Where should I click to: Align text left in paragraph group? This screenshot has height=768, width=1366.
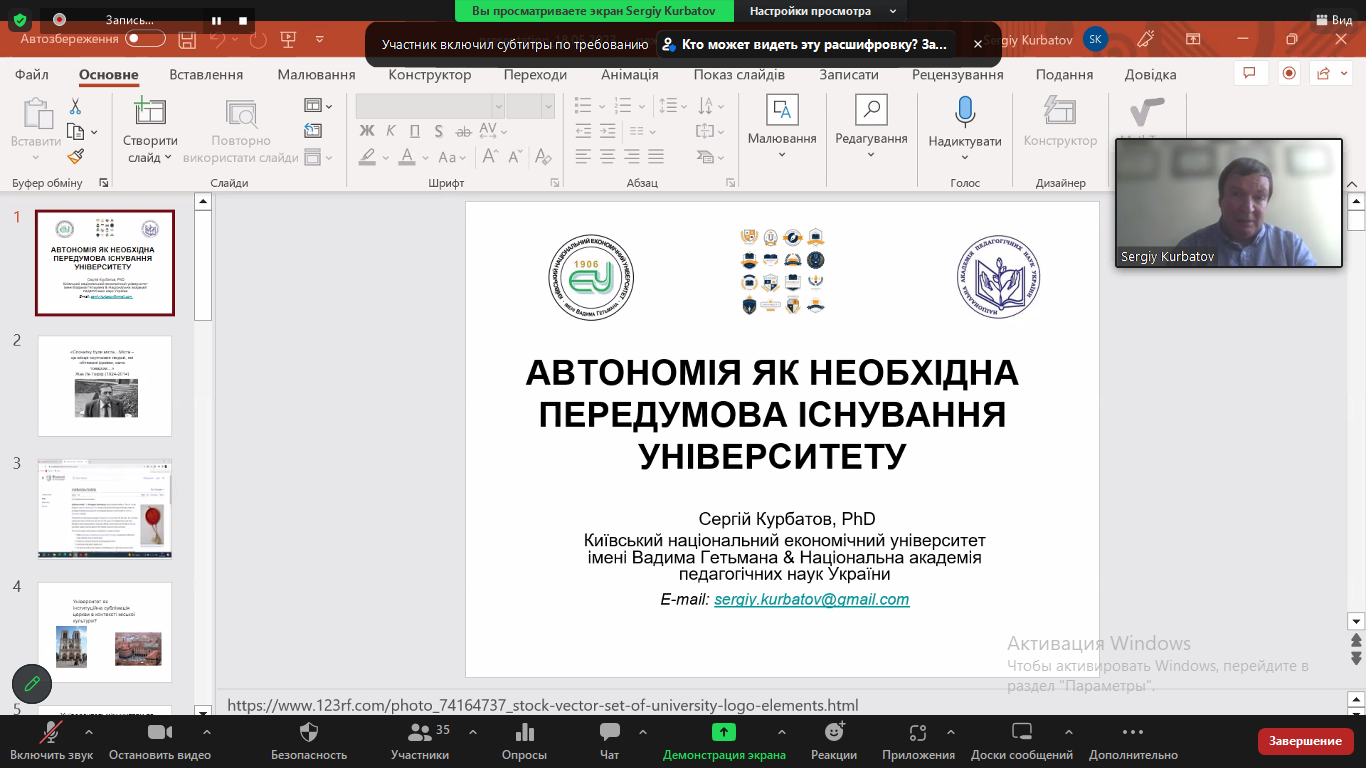tap(582, 156)
